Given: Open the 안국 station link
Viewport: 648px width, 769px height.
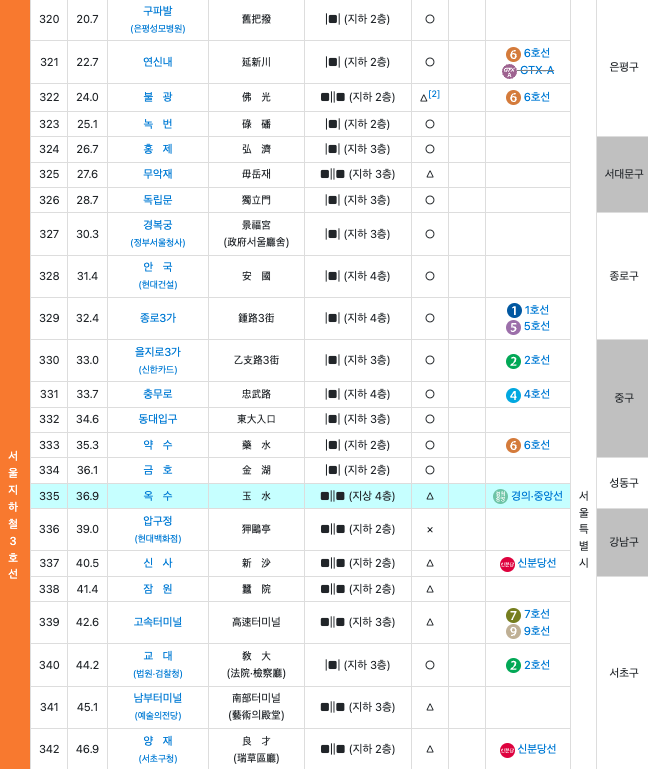Looking at the screenshot, I should pyautogui.click(x=157, y=267).
